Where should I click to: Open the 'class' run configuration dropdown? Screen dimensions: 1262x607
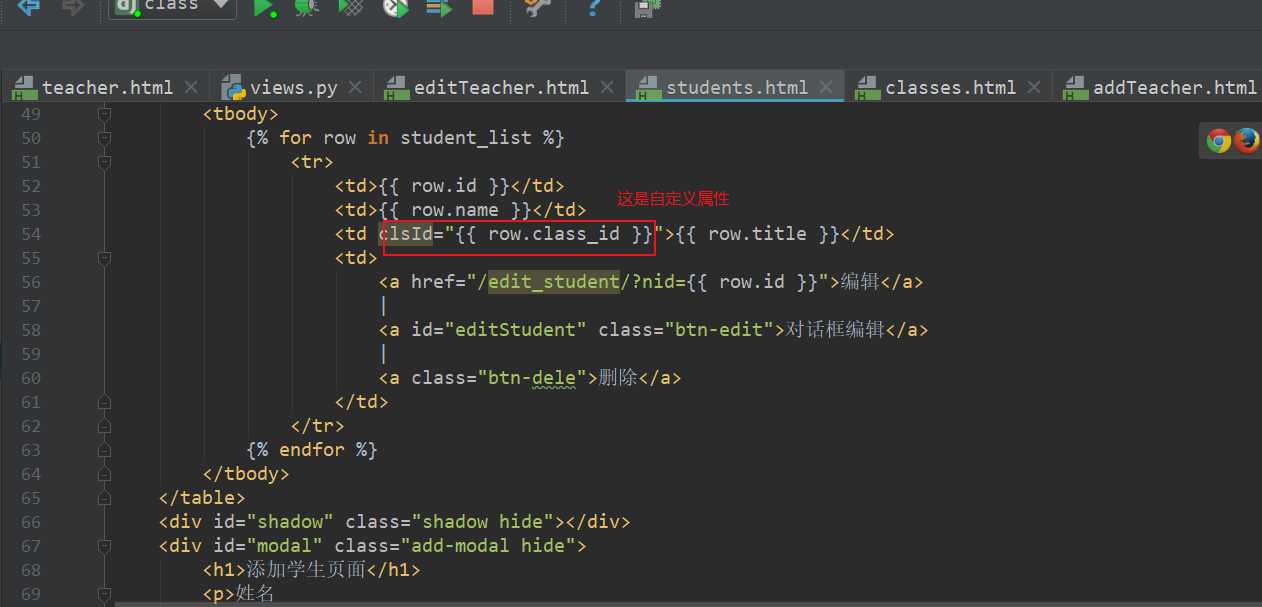[173, 7]
